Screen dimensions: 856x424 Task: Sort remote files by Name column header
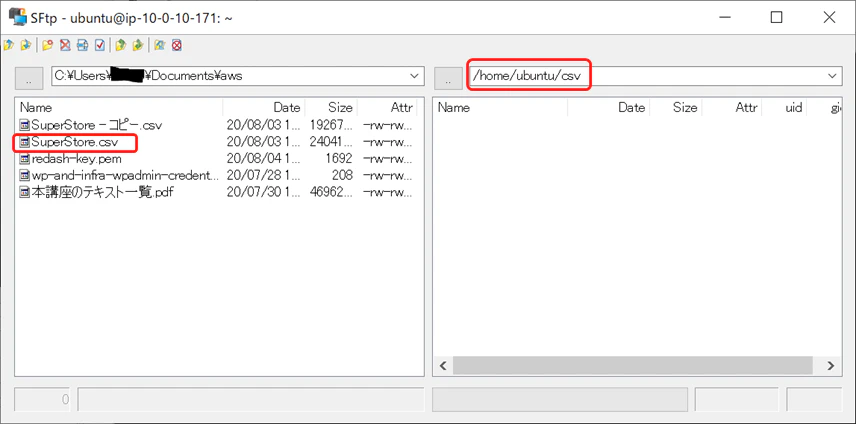(x=500, y=108)
